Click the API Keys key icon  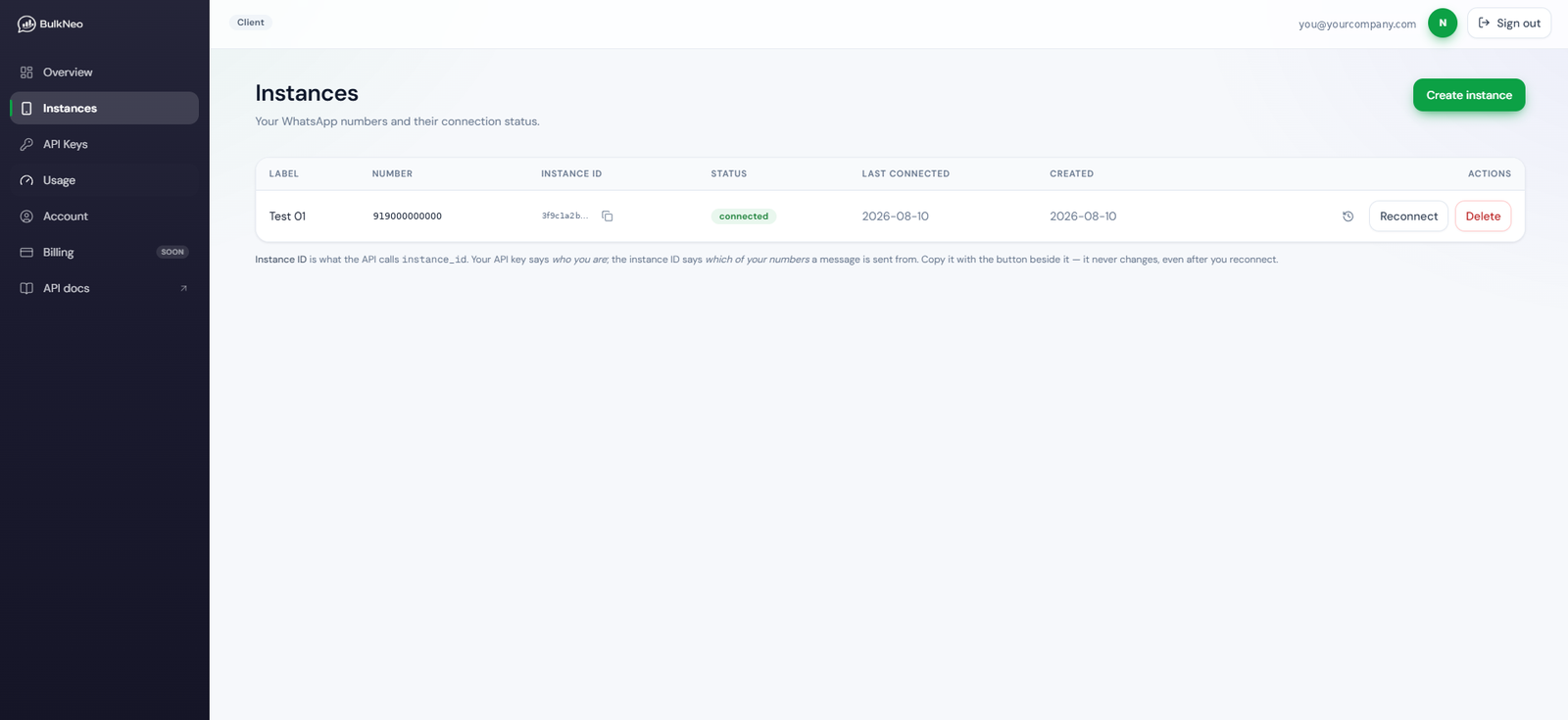point(26,144)
